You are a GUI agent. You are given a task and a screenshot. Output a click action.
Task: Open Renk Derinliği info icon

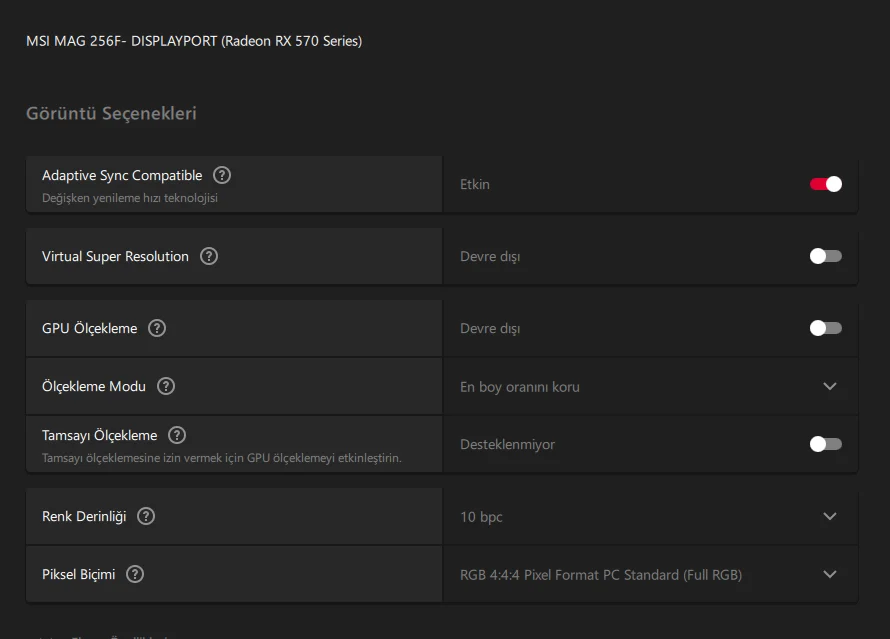coord(146,516)
